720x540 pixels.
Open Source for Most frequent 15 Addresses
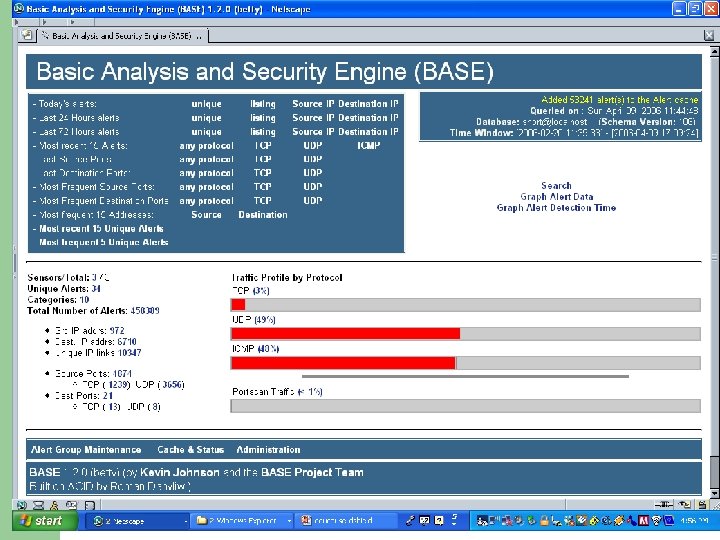[206, 215]
